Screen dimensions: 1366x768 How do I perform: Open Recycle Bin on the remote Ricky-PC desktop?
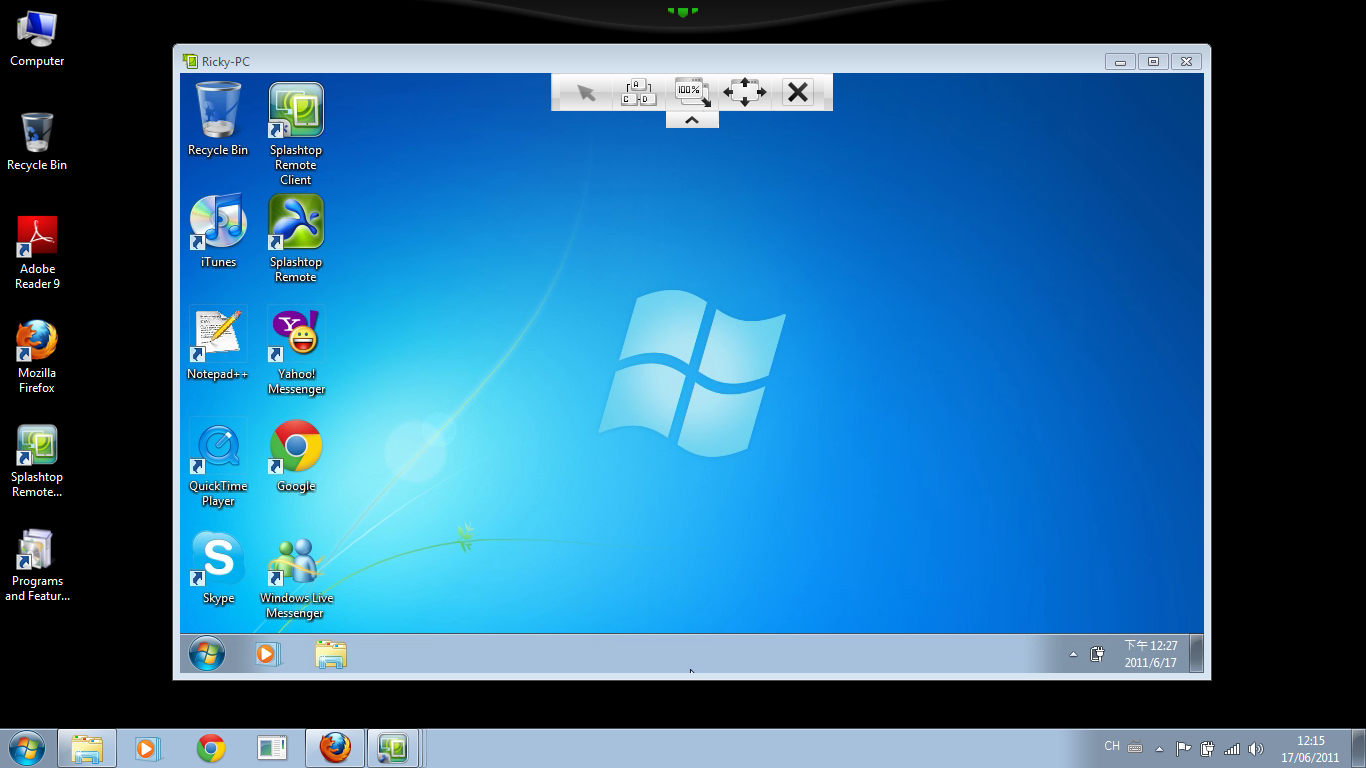pos(218,120)
